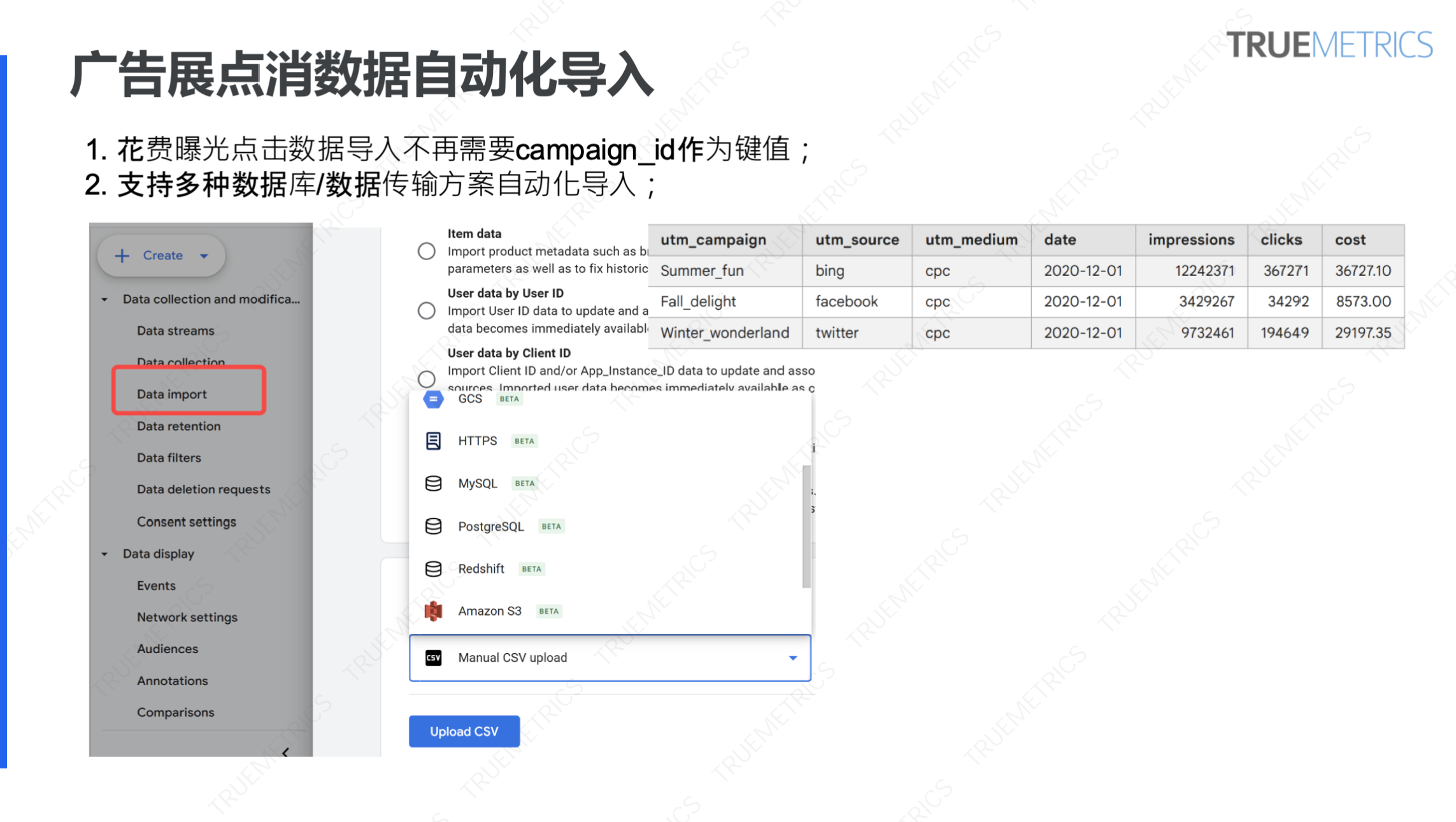Select the GCS data source icon
1456x822 pixels.
click(x=433, y=399)
